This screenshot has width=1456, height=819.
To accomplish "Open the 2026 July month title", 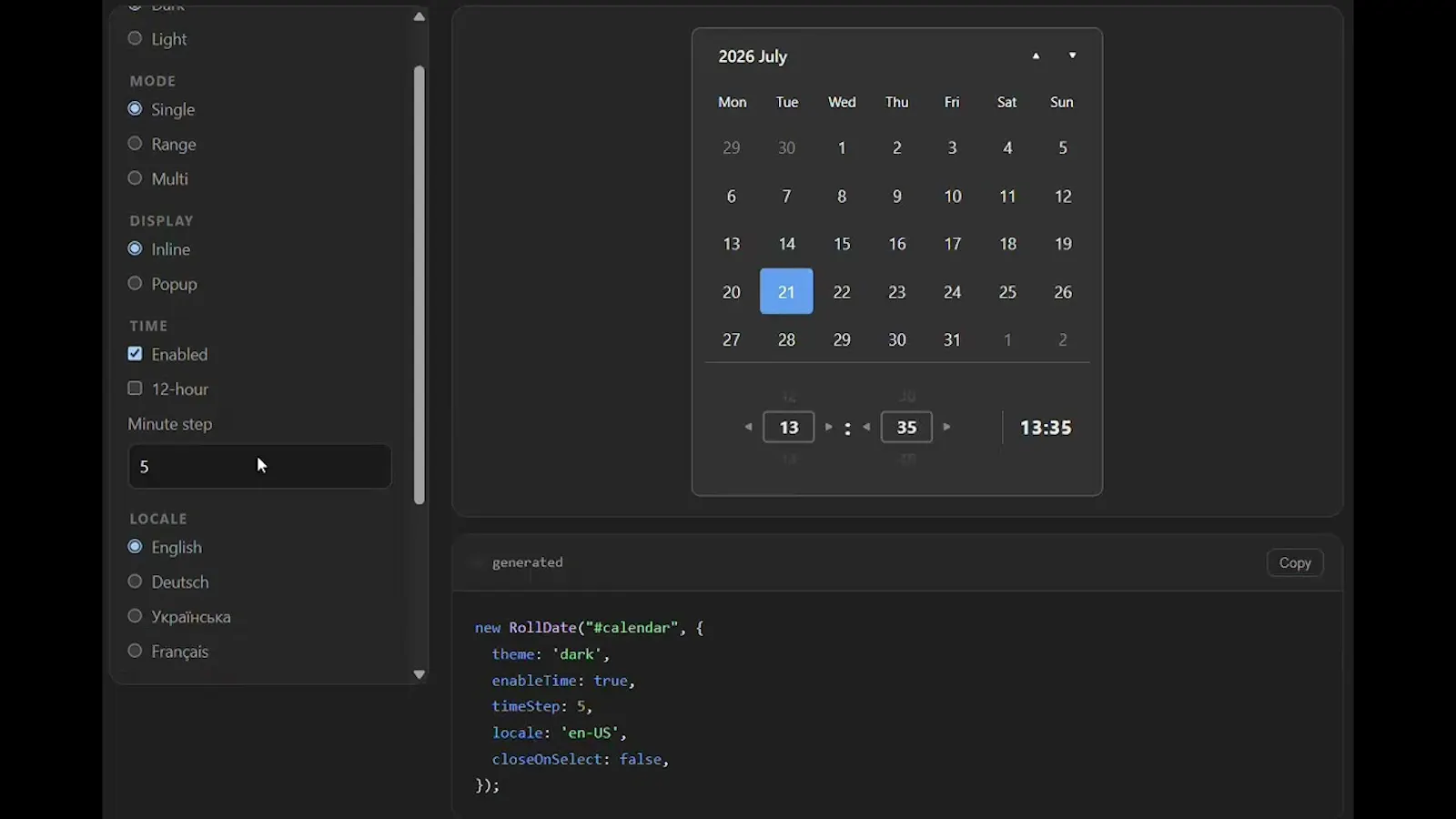I will [x=753, y=56].
